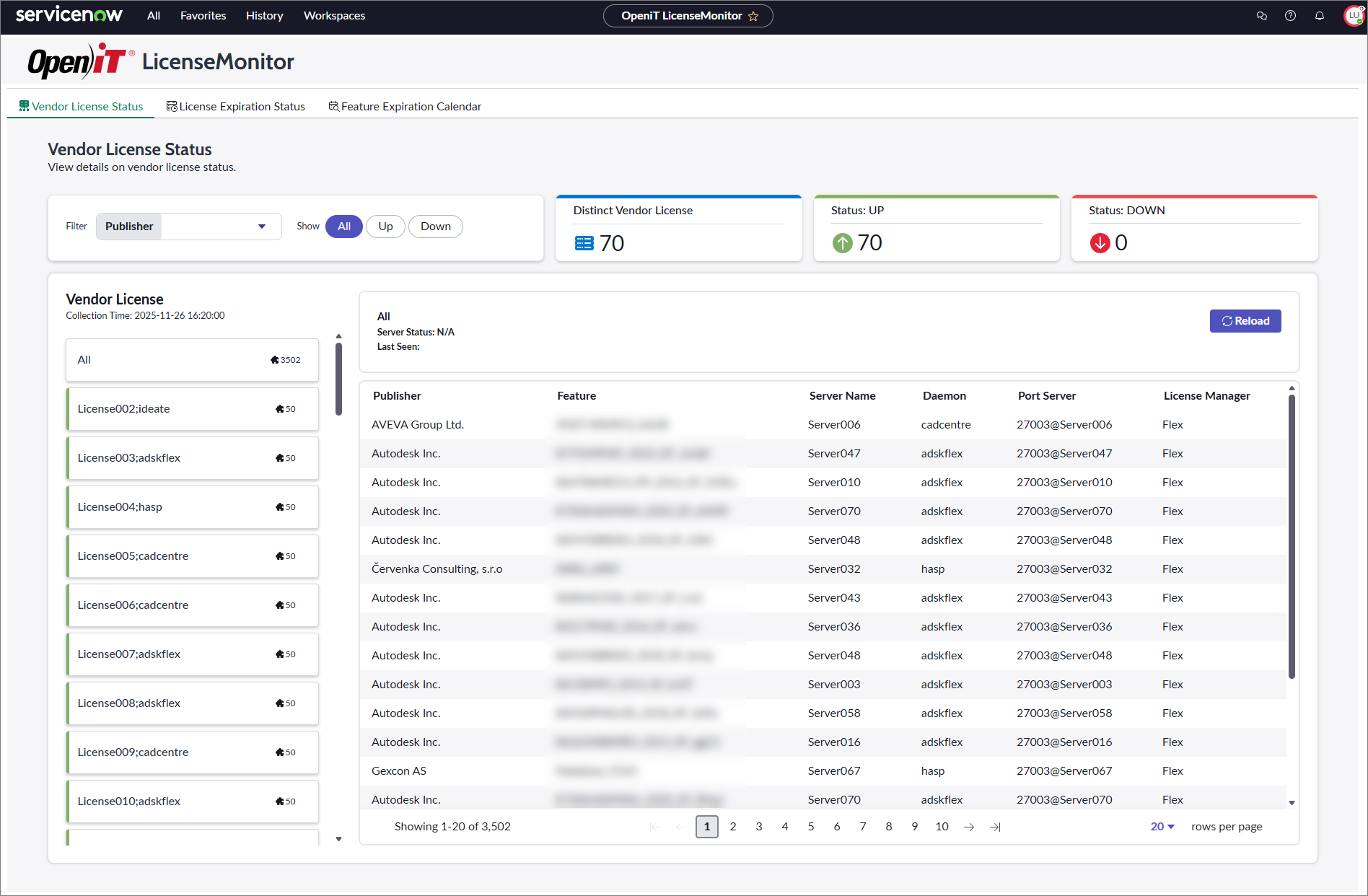Click Gexcon AS publisher cell
This screenshot has height=896, width=1368.
tap(399, 771)
